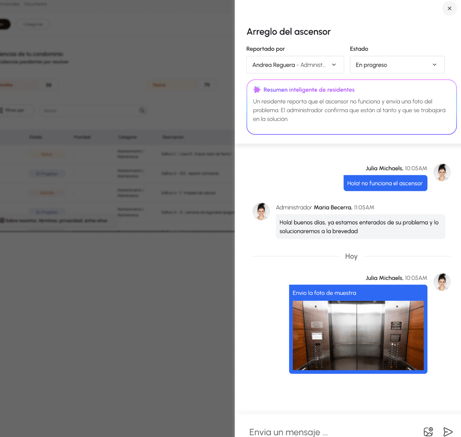
Task: Click the Vencida status badge in the table
Action: (x=47, y=193)
